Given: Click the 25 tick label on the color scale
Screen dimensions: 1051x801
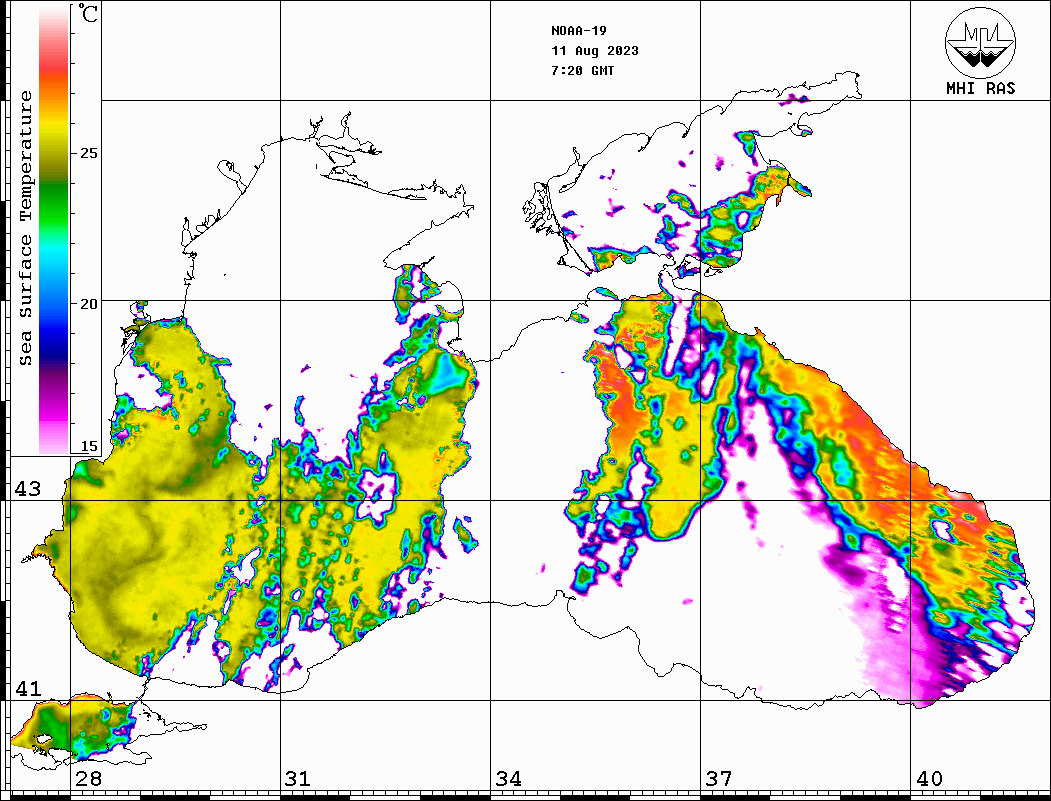Looking at the screenshot, I should (x=88, y=153).
